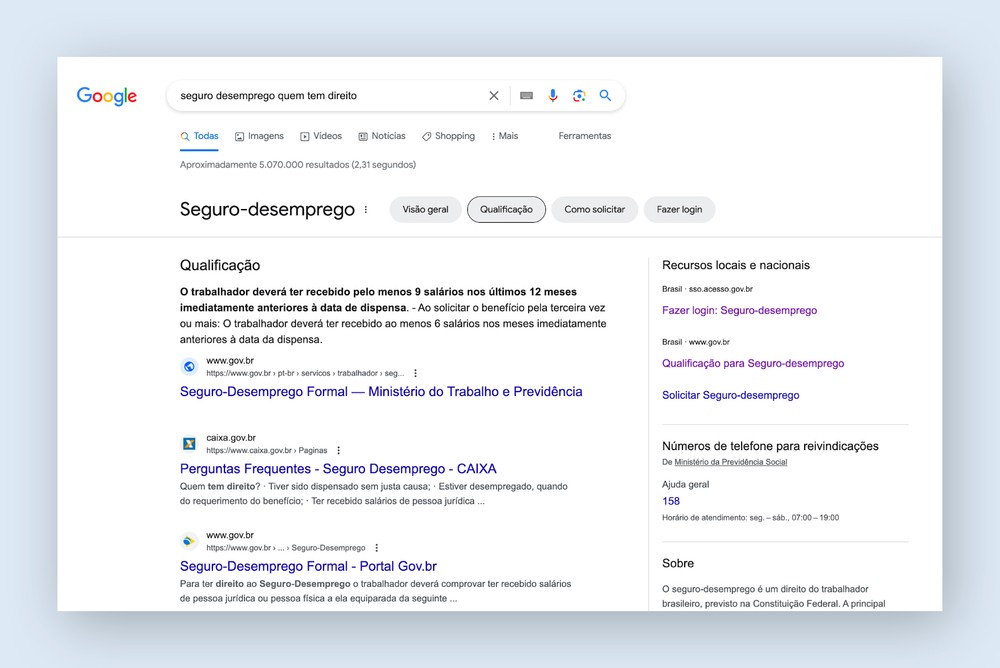Viewport: 1000px width, 668px height.
Task: Open Solicitar Seguro-desemprego link
Action: click(x=730, y=395)
